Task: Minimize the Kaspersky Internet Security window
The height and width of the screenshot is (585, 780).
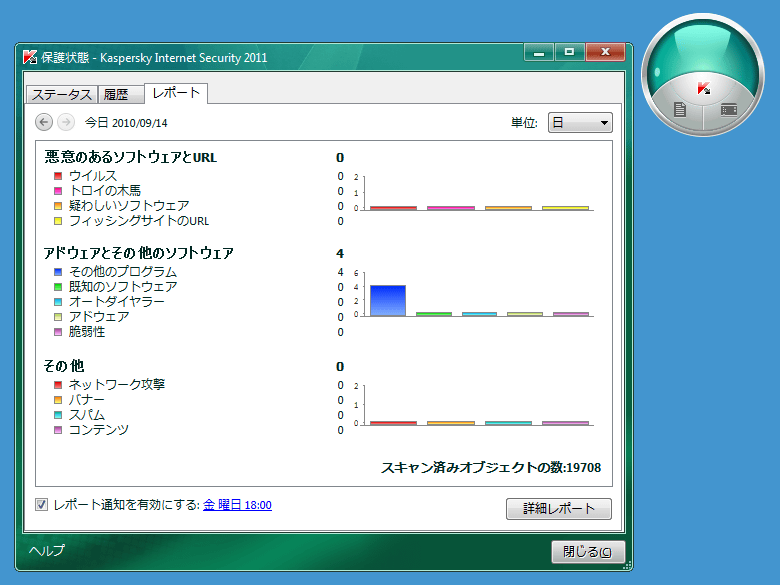Action: click(x=539, y=52)
